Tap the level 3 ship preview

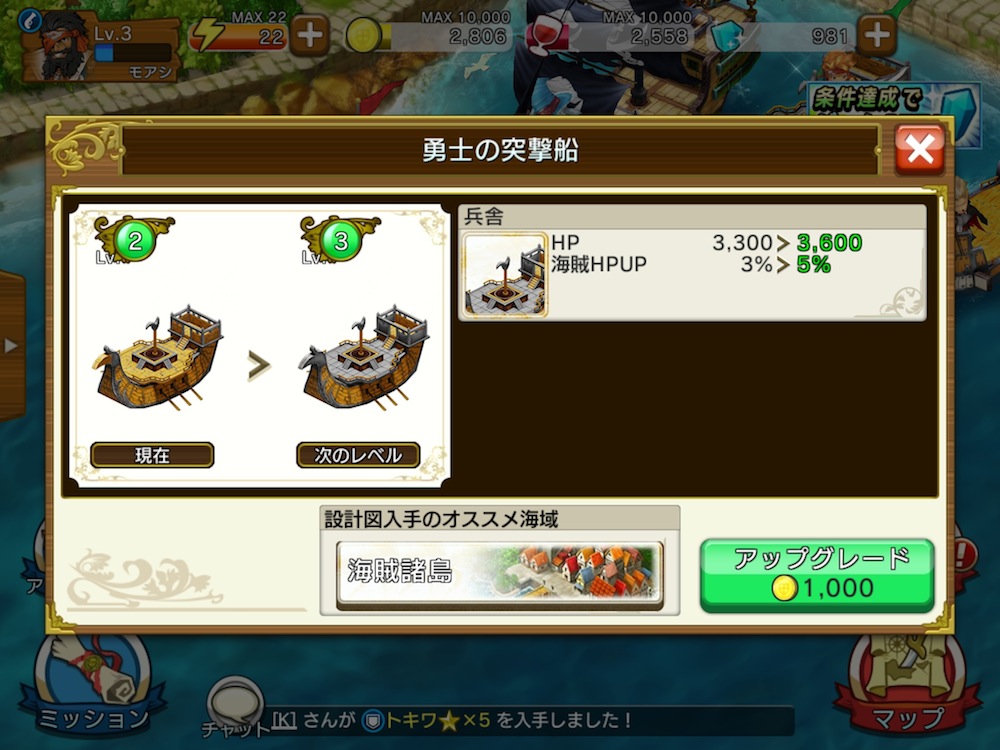[x=364, y=358]
